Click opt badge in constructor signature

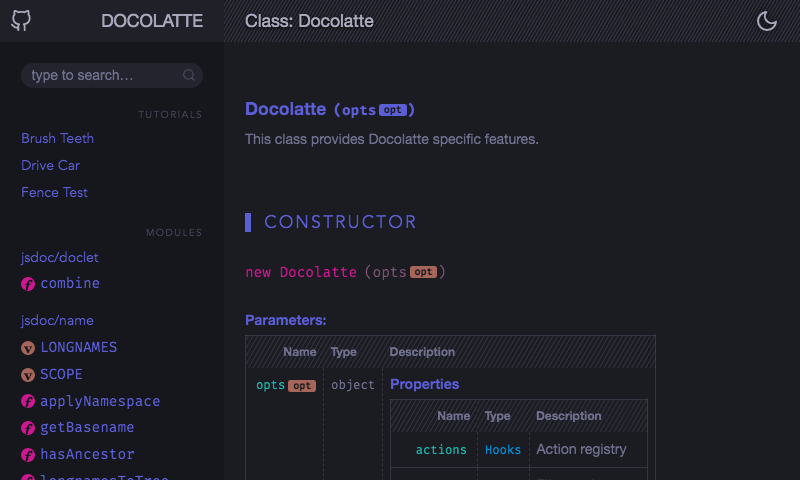pos(423,272)
